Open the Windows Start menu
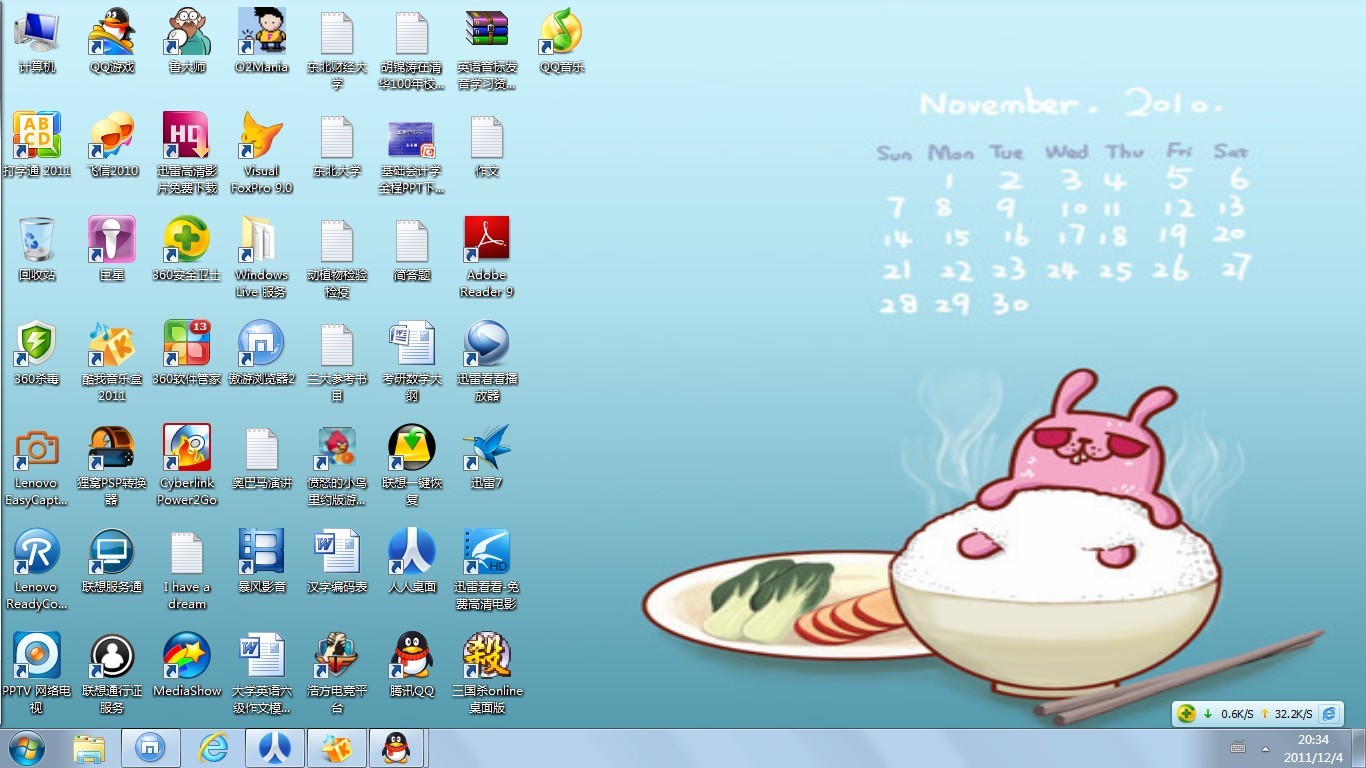1366x768 pixels. tap(26, 748)
